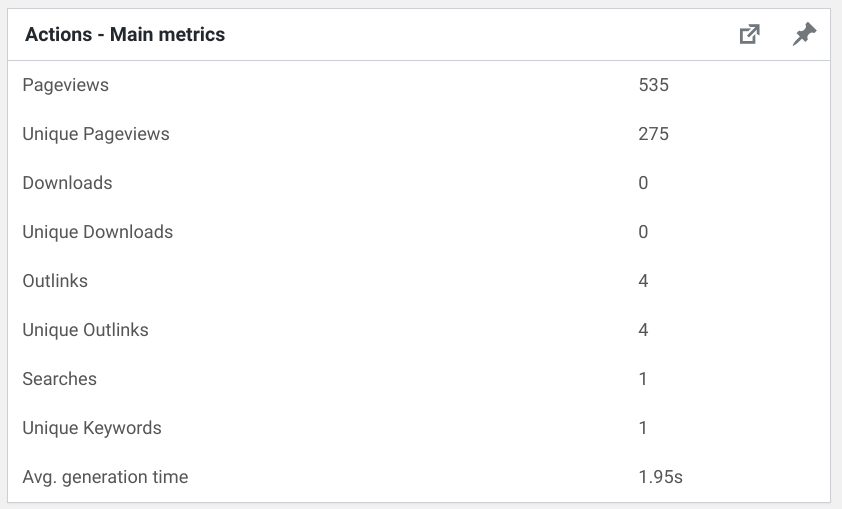Select the Searches metric label
The width and height of the screenshot is (842, 509).
pyautogui.click(x=60, y=379)
